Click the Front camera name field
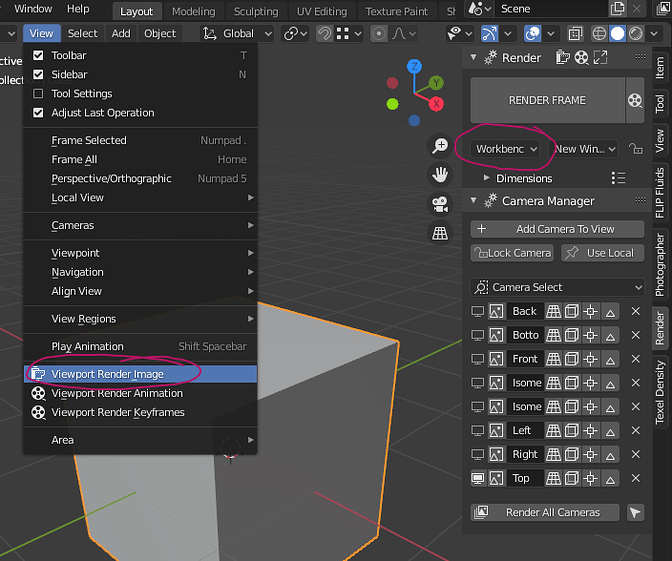This screenshot has height=561, width=672. click(526, 359)
